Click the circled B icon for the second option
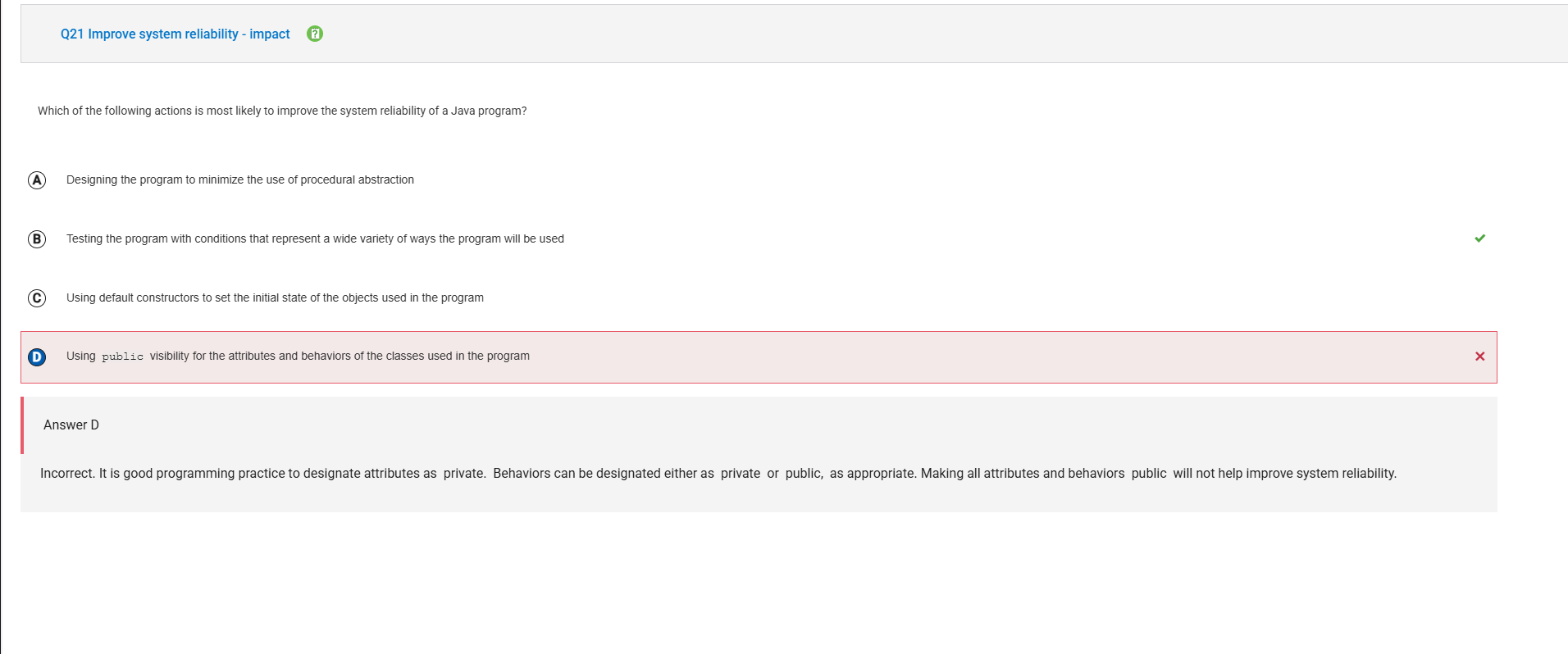 [36, 238]
